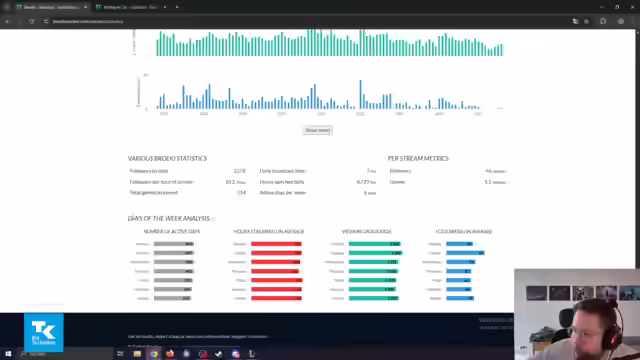Reload the current page
The height and width of the screenshot is (360, 640).
[31, 21]
